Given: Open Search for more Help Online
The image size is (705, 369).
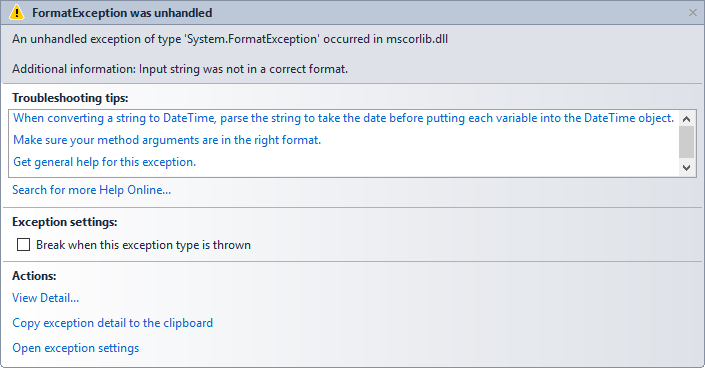Looking at the screenshot, I should tap(91, 190).
